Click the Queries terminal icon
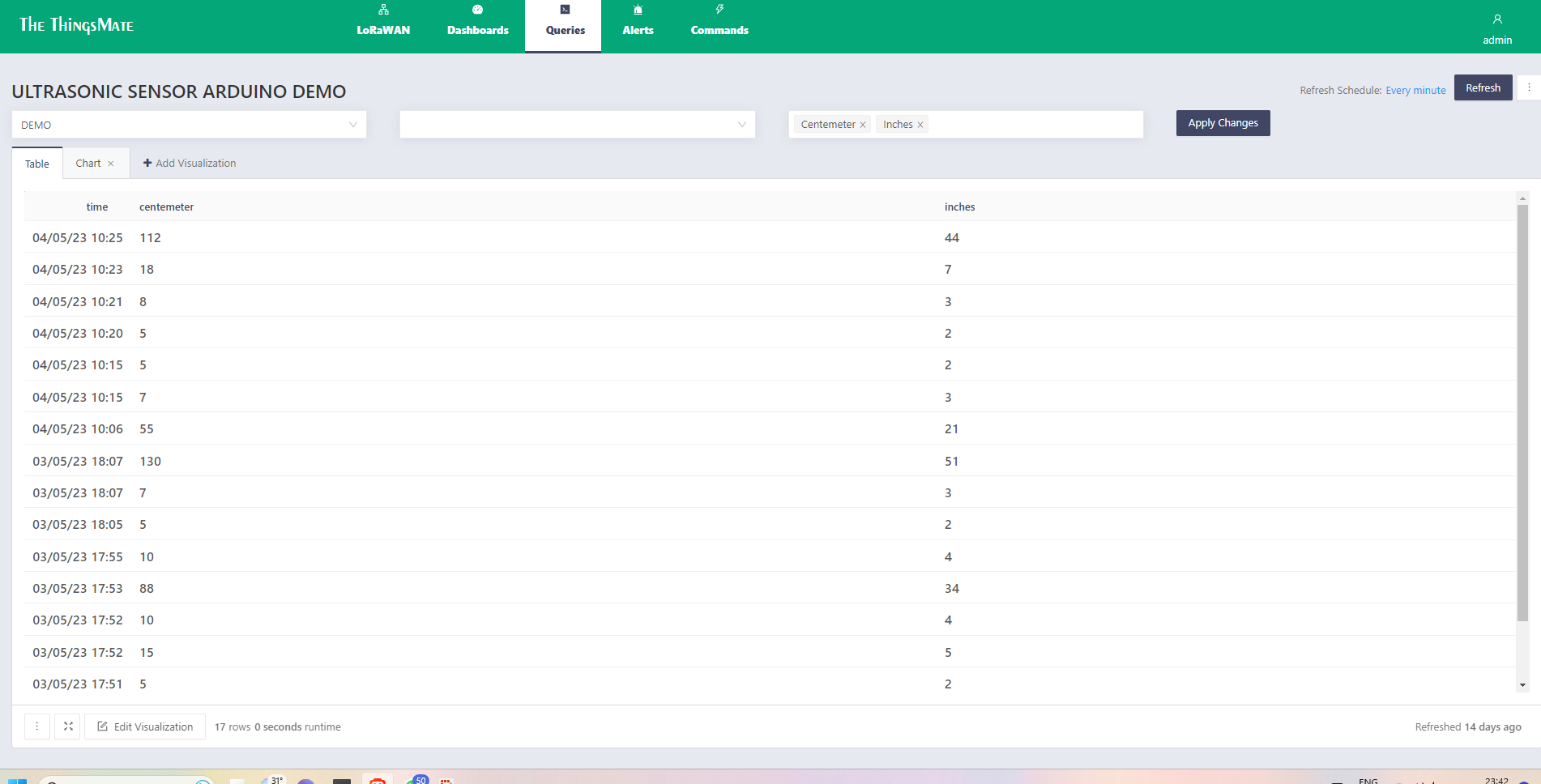This screenshot has height=784, width=1541. click(563, 10)
